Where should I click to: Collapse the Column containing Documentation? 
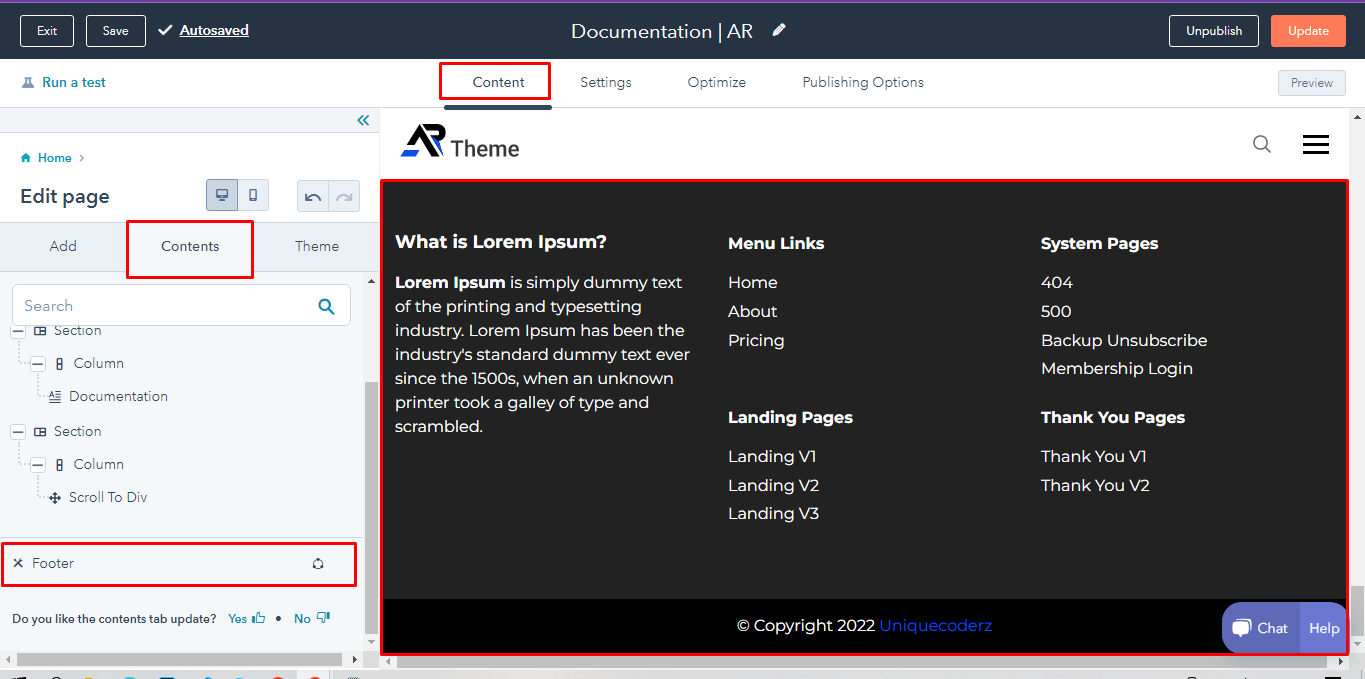pos(38,364)
